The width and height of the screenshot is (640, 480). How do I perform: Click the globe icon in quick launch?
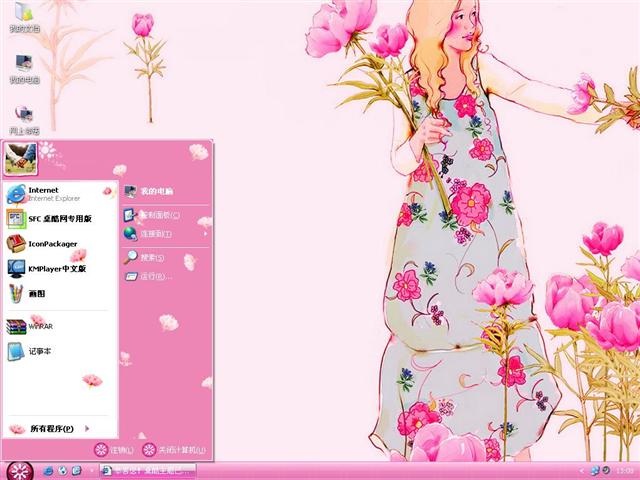click(62, 471)
